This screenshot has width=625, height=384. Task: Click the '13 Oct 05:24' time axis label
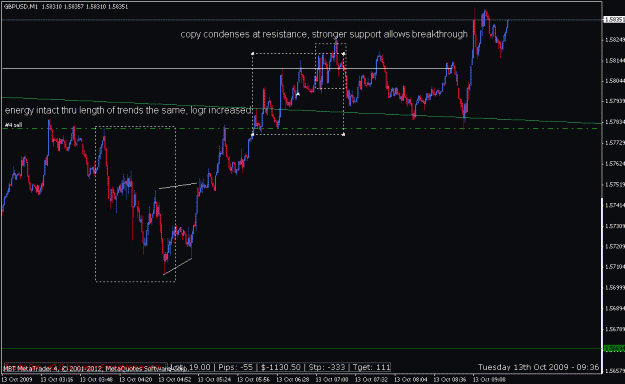(x=214, y=379)
